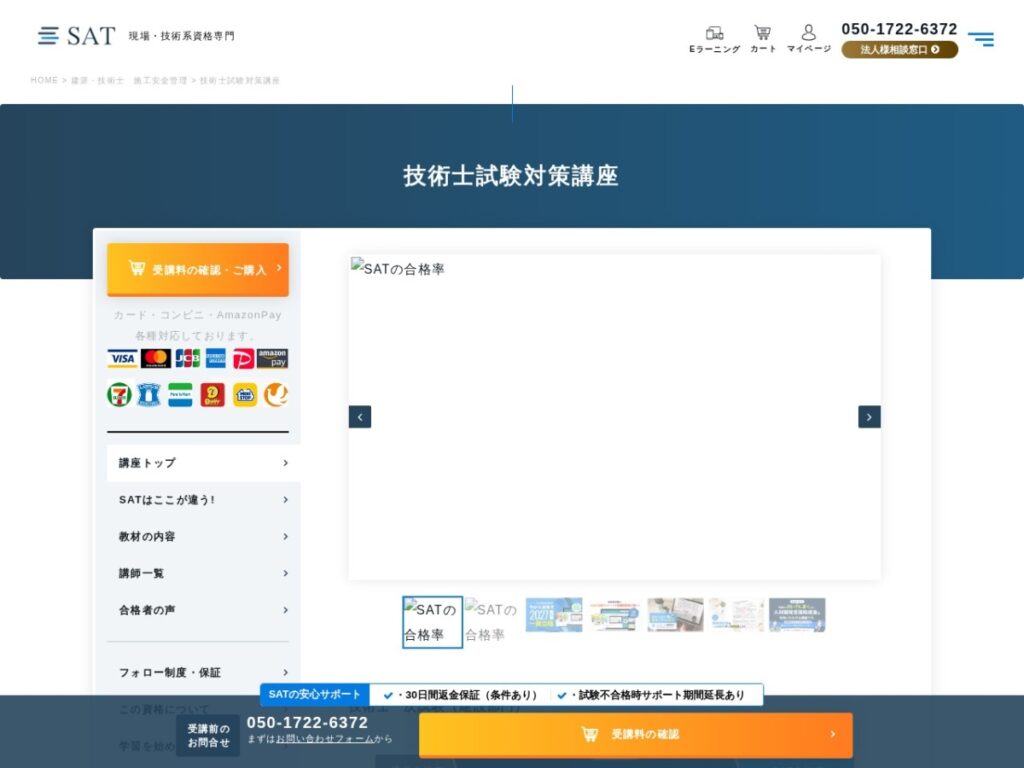Click the JCB payment icon
Image resolution: width=1024 pixels, height=768 pixels.
(187, 359)
